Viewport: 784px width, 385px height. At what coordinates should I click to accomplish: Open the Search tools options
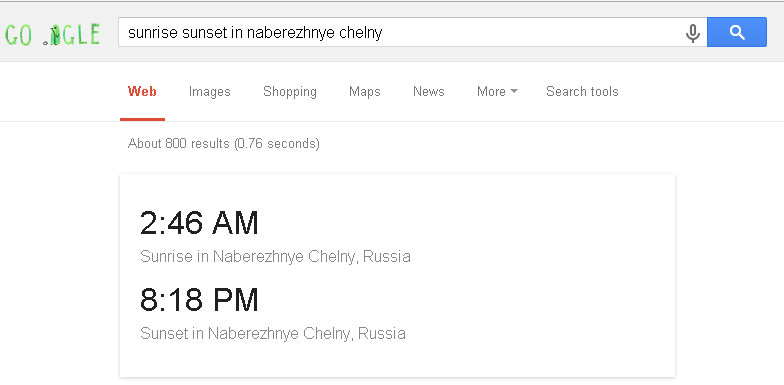point(582,92)
